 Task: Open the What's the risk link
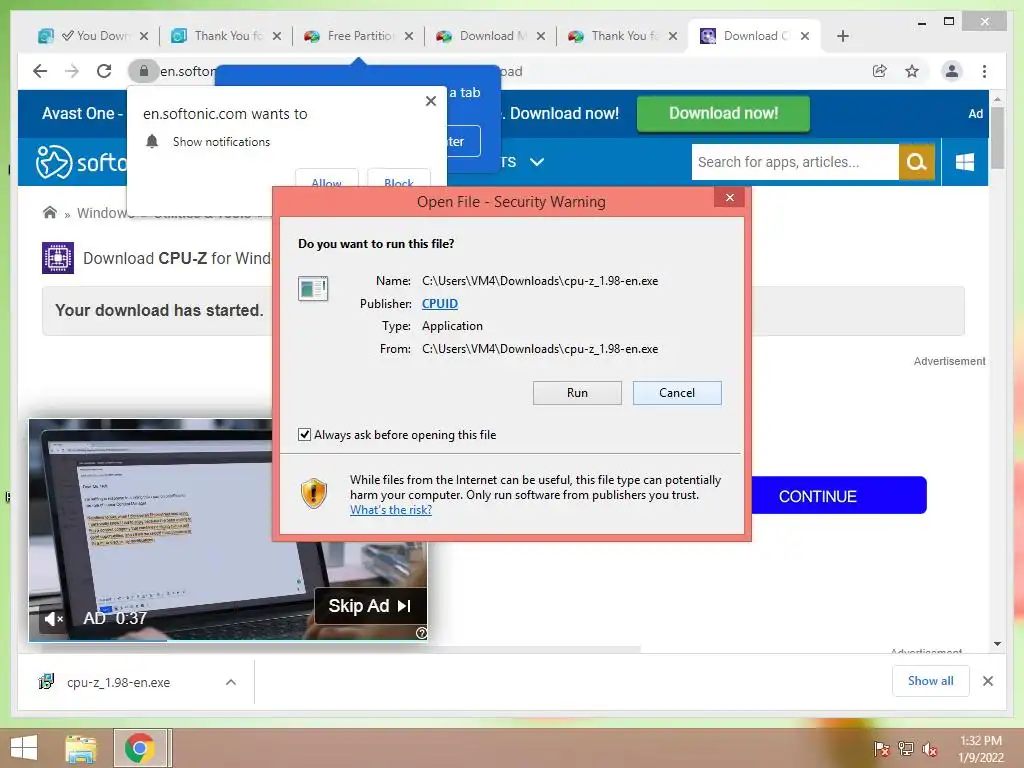point(391,510)
